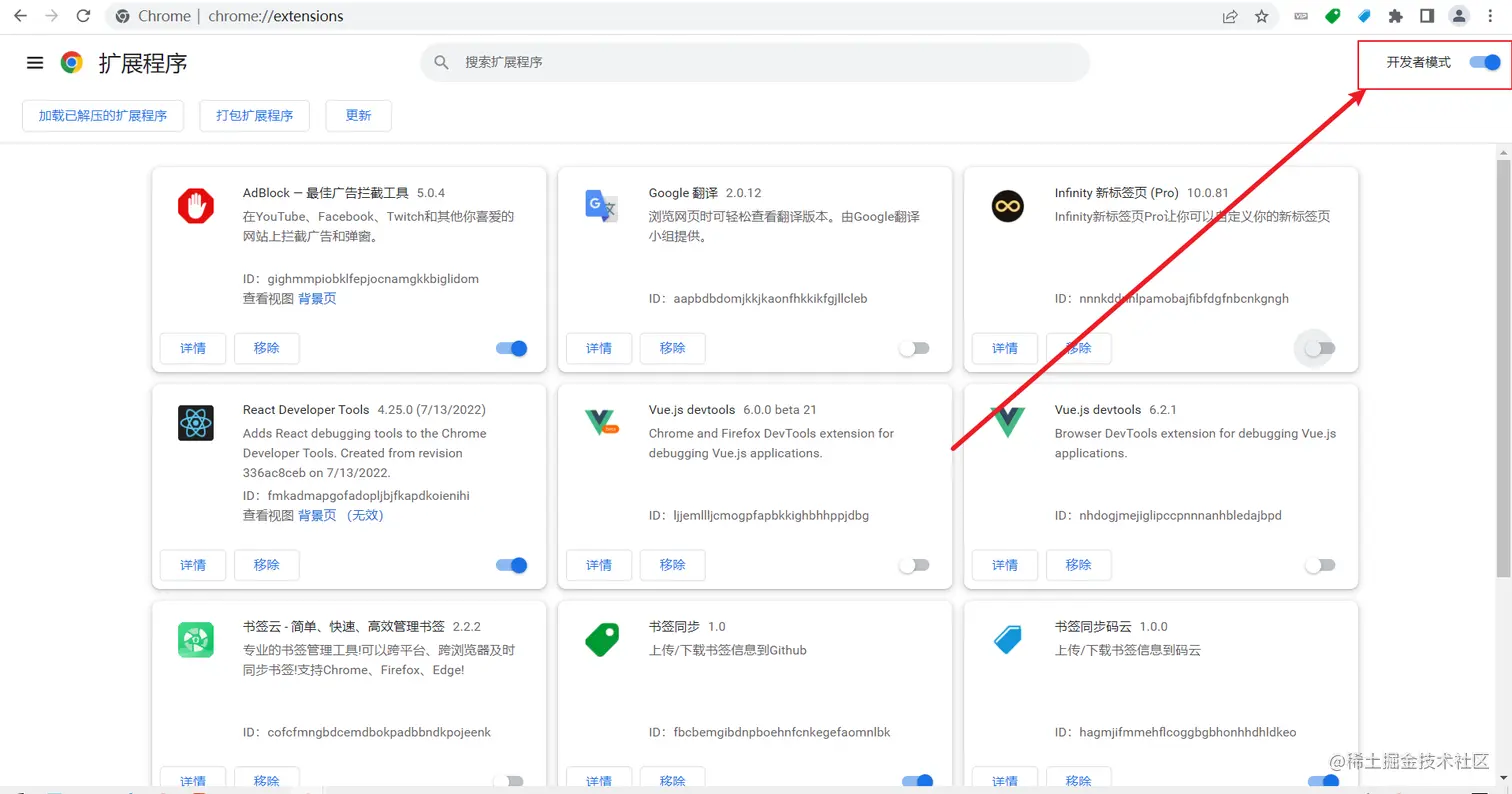This screenshot has height=794, width=1512.
Task: Enable Vue.js devtools 6.0.0 beta 21 toggle
Action: click(x=914, y=565)
